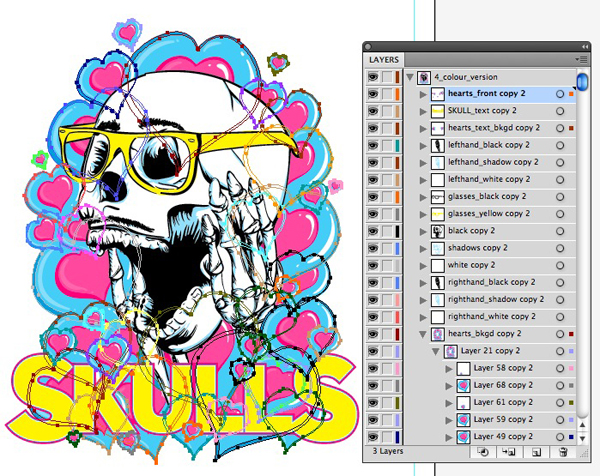
Task: Click Make/Release Clipping Mask icon
Action: (483, 452)
